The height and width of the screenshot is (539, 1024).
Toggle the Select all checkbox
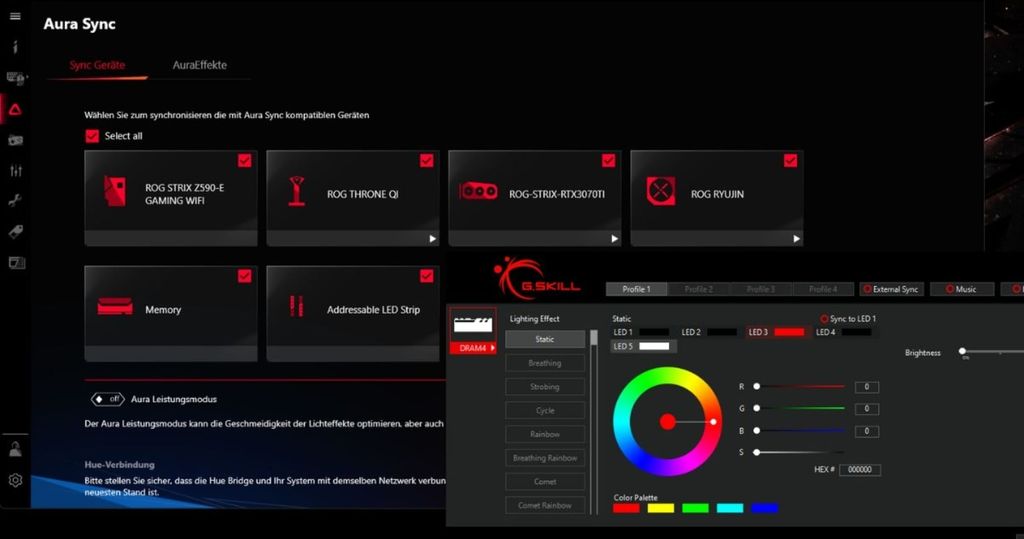tap(92, 136)
